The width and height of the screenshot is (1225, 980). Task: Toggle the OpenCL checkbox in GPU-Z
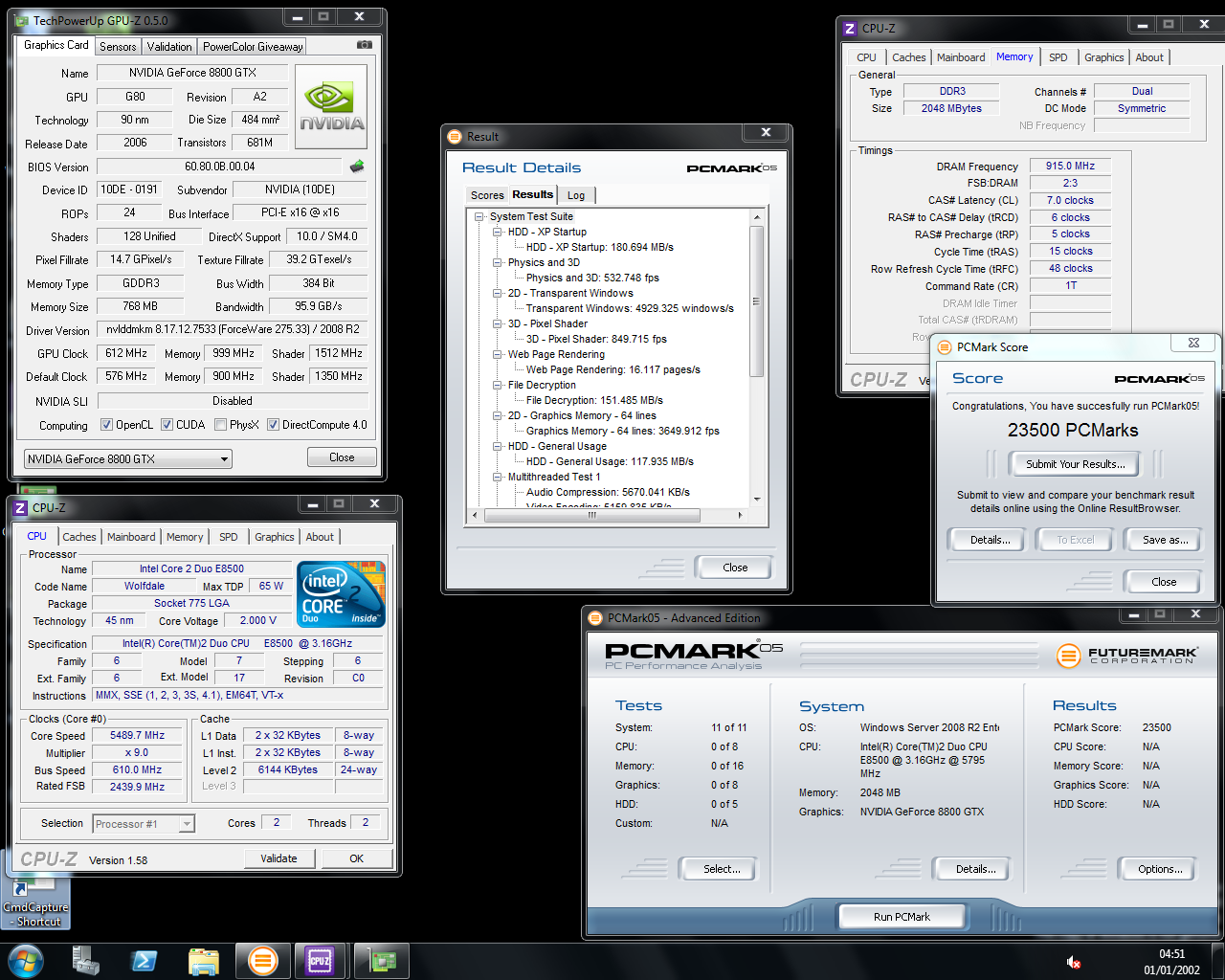(107, 425)
